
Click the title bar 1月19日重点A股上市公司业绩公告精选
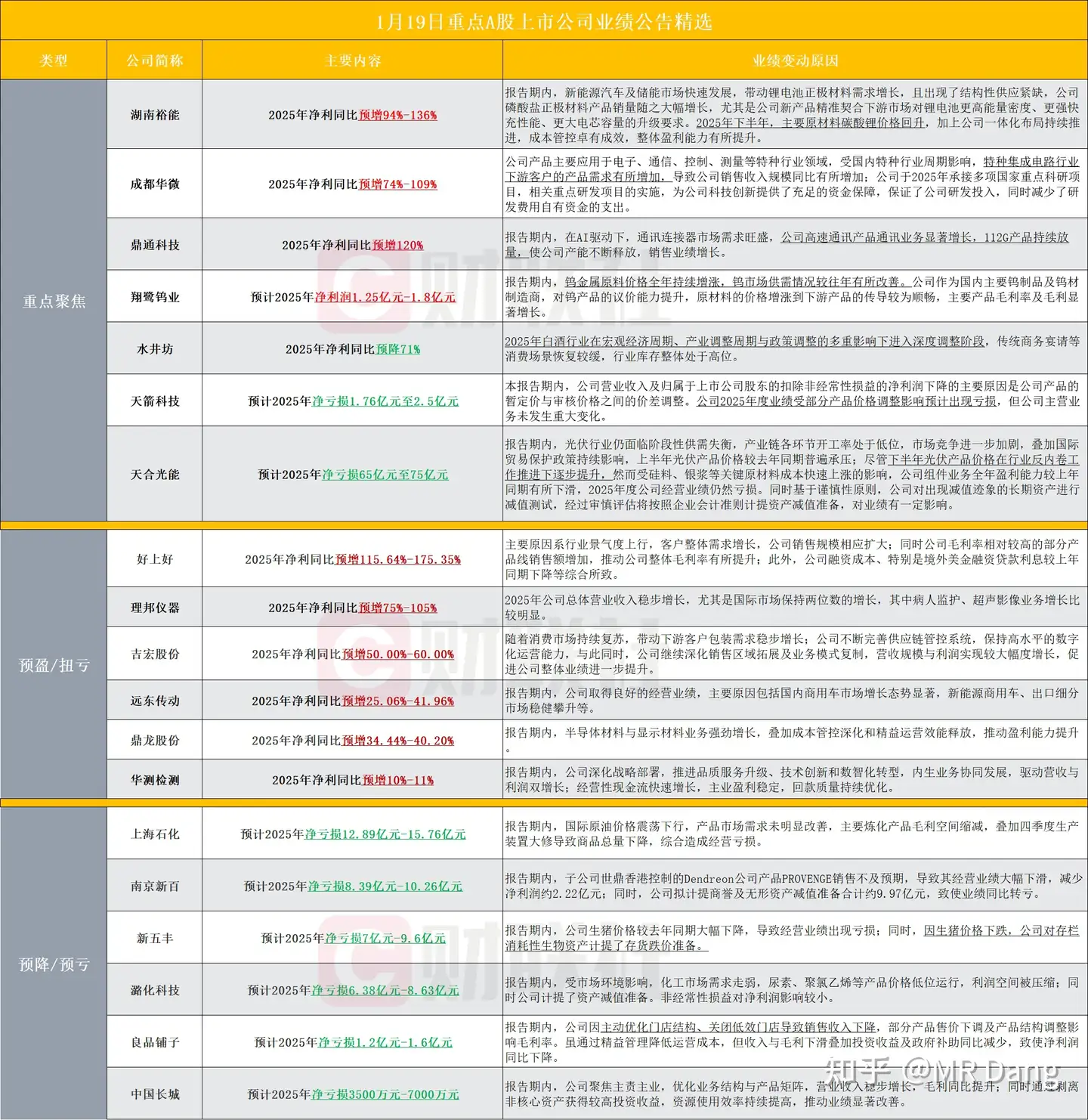pyautogui.click(x=544, y=23)
